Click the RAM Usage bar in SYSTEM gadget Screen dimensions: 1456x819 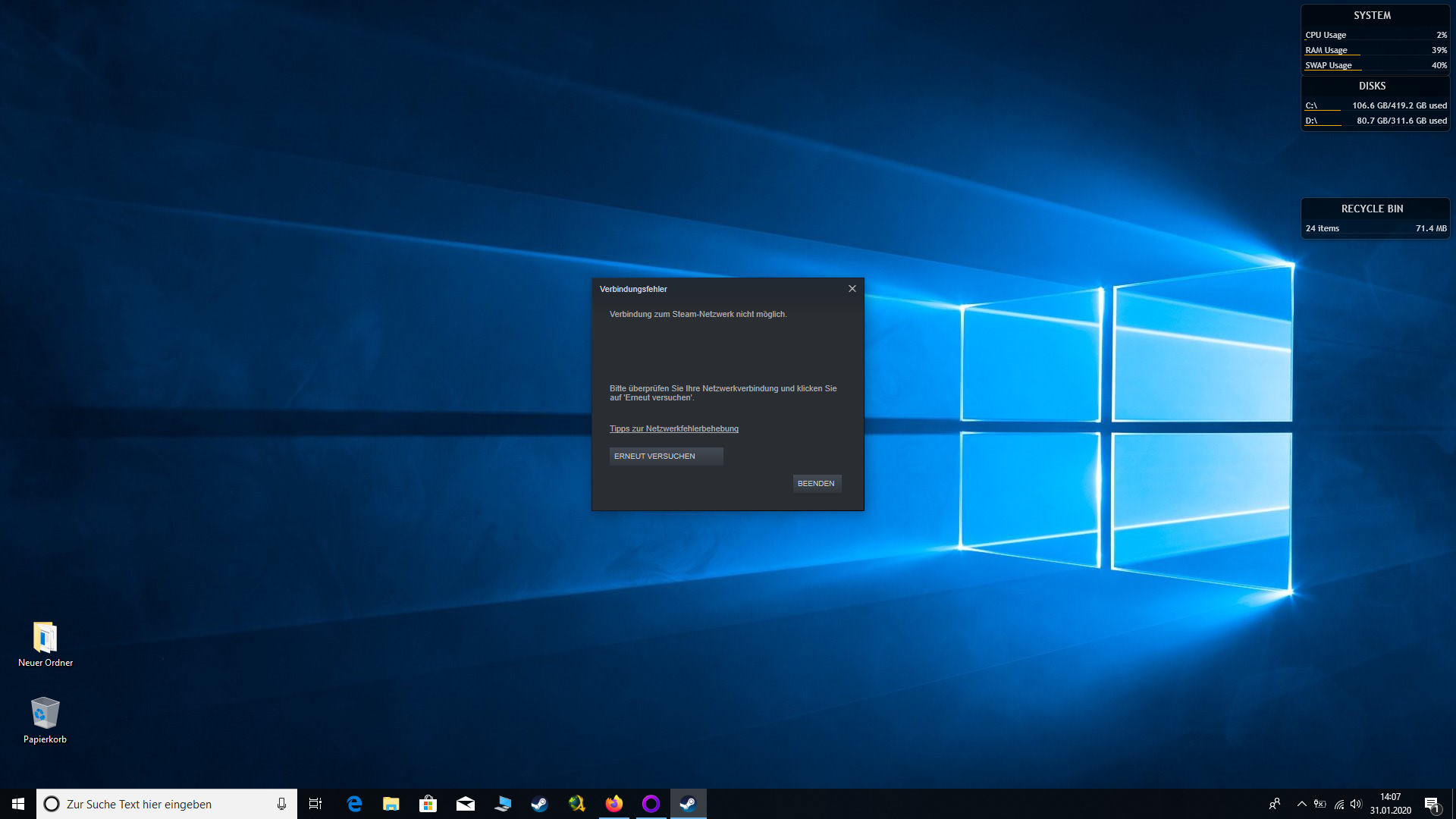1326,49
